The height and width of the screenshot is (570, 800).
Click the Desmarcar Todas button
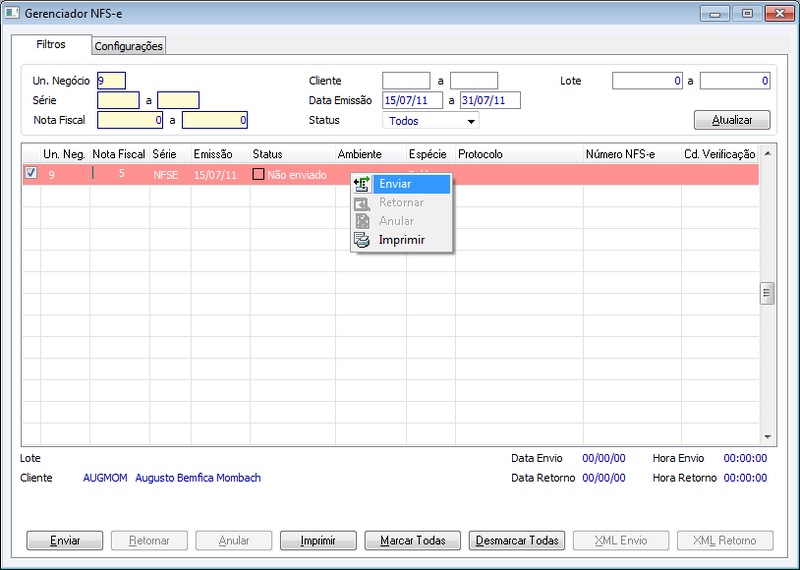(x=517, y=540)
